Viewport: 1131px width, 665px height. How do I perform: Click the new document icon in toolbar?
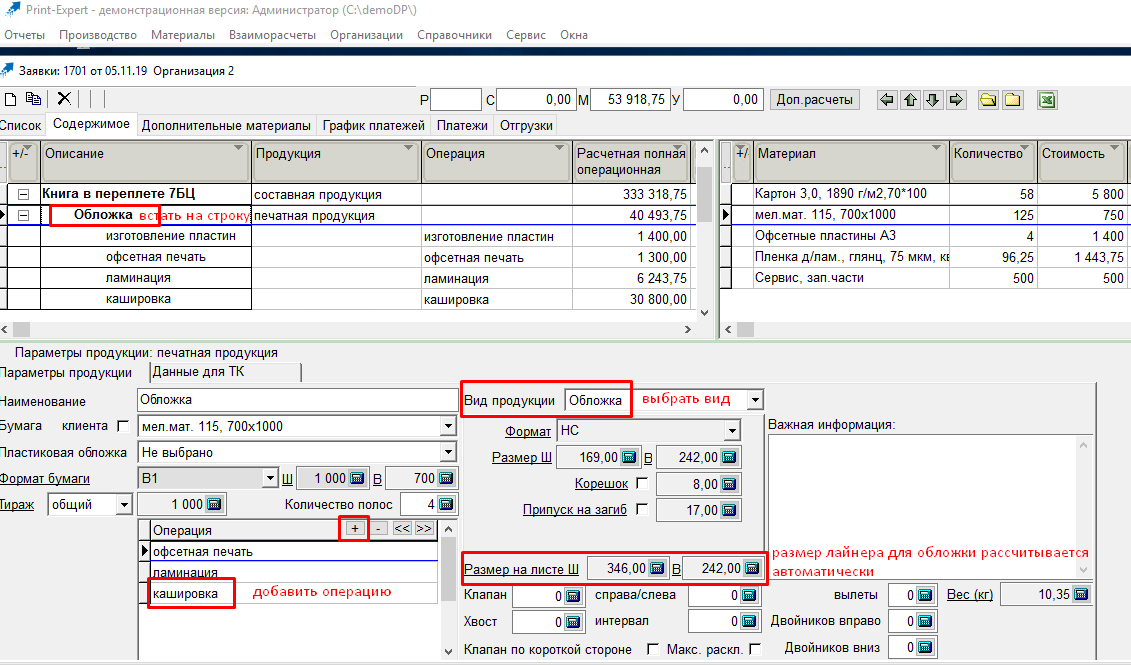point(11,99)
